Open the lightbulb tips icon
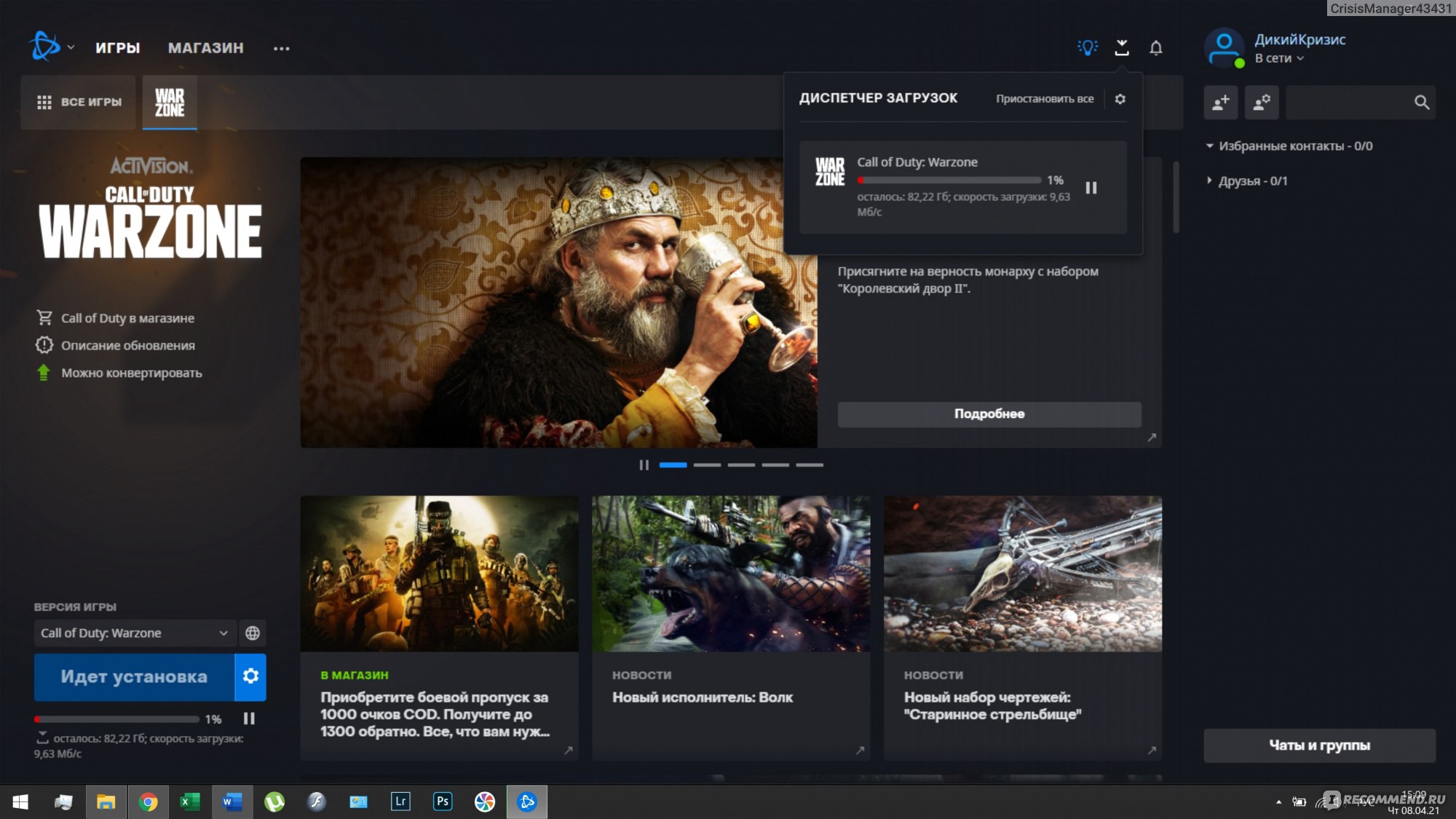This screenshot has width=1456, height=819. 1088,47
